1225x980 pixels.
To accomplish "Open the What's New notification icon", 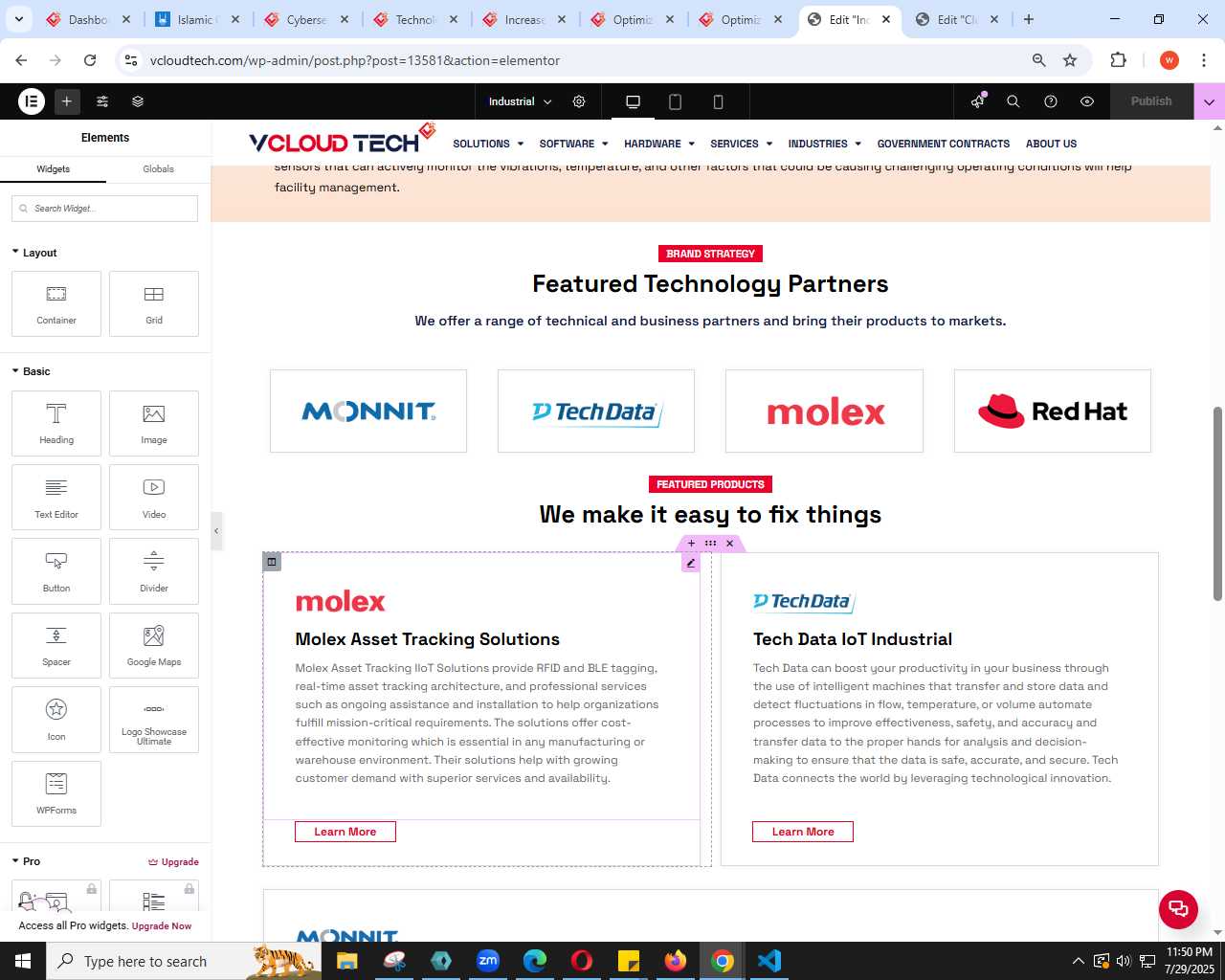I will tap(977, 101).
